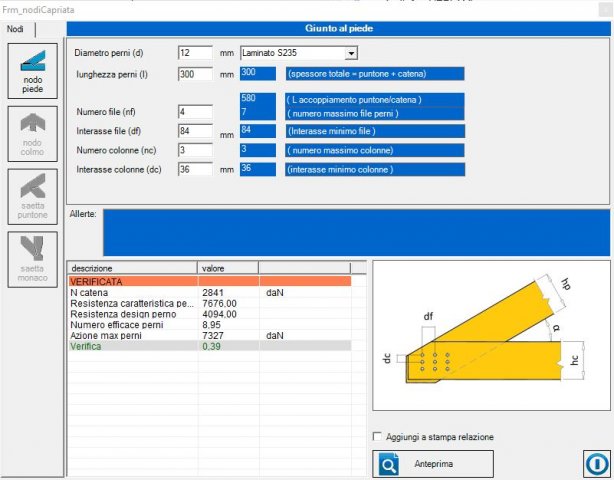Switch to the Nodi tab
Viewport: 614px width, 480px height.
[x=15, y=29]
